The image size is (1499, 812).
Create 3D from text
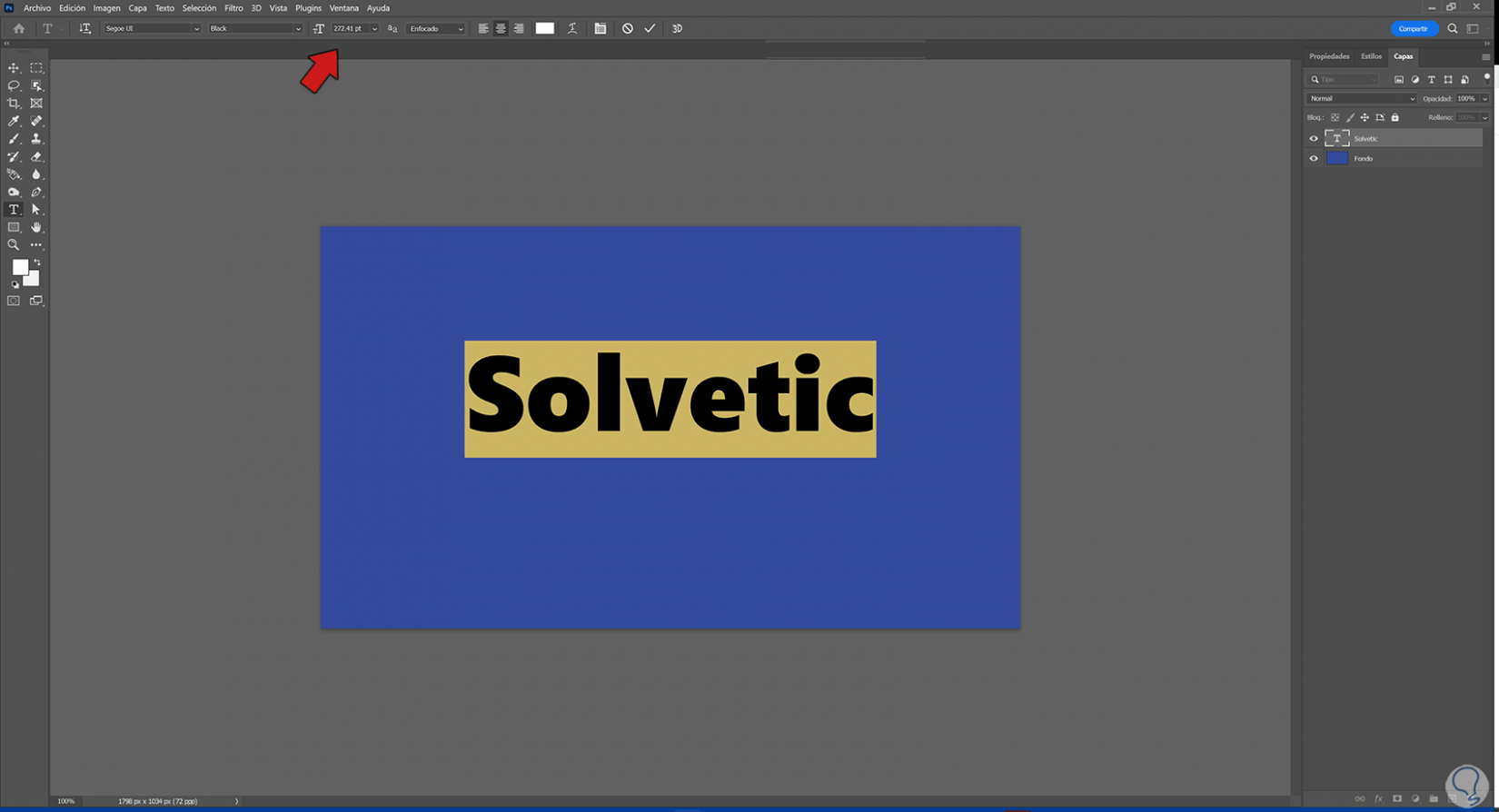point(677,28)
